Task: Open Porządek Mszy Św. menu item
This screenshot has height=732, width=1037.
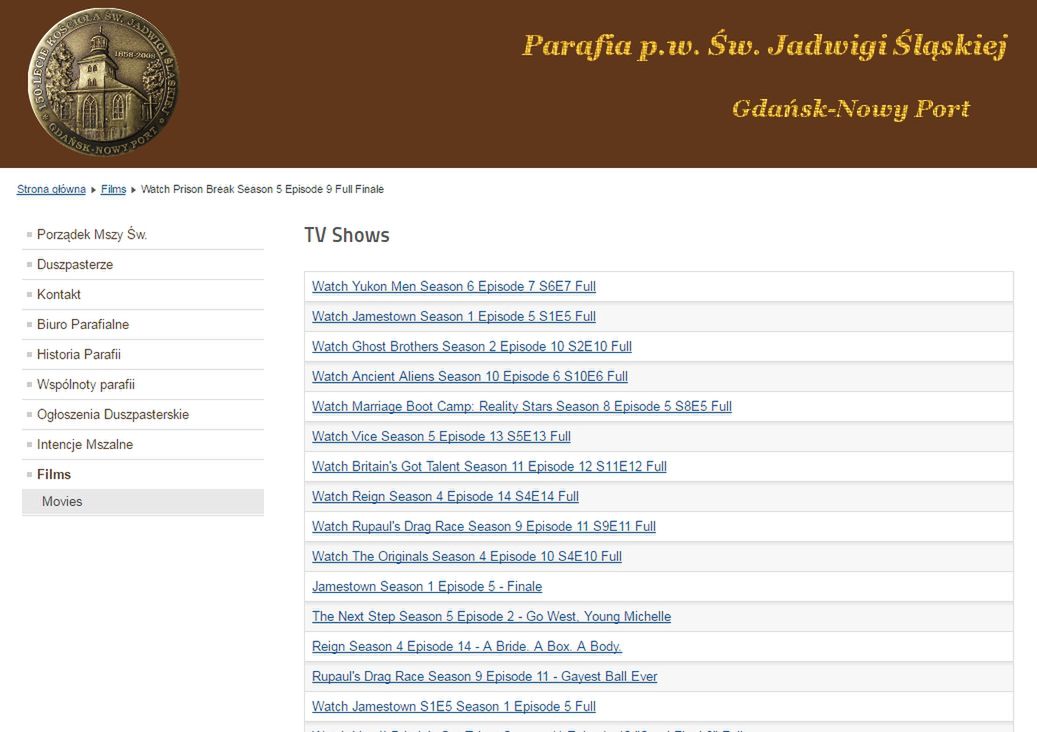Action: click(x=92, y=234)
